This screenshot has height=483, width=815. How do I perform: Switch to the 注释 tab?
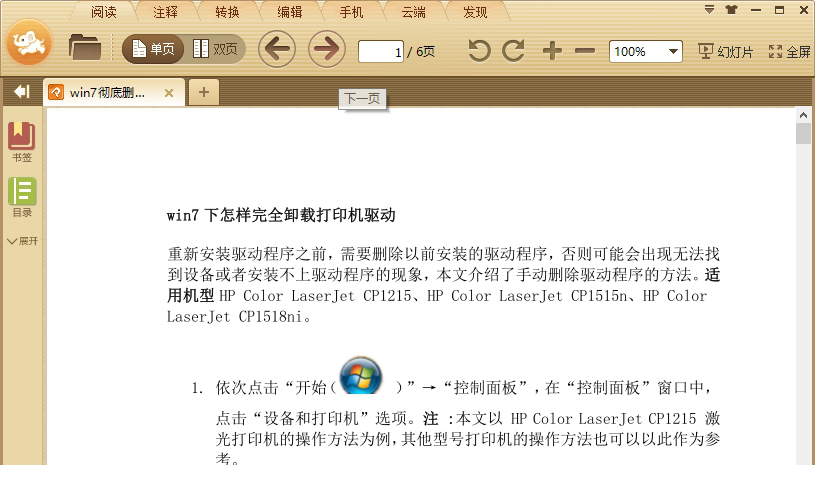point(166,12)
